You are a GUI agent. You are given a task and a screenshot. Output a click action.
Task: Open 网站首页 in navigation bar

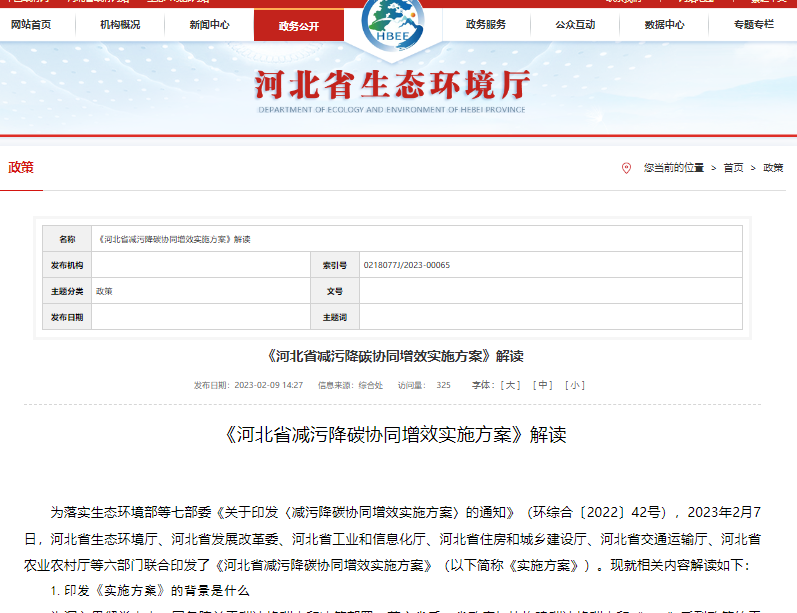click(31, 24)
